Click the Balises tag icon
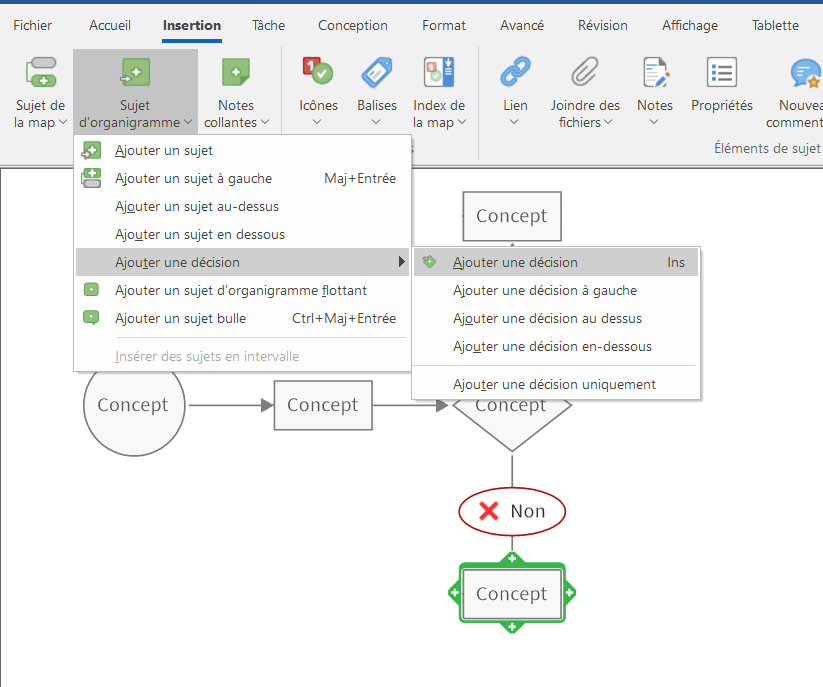Image resolution: width=823 pixels, height=687 pixels. point(377,73)
